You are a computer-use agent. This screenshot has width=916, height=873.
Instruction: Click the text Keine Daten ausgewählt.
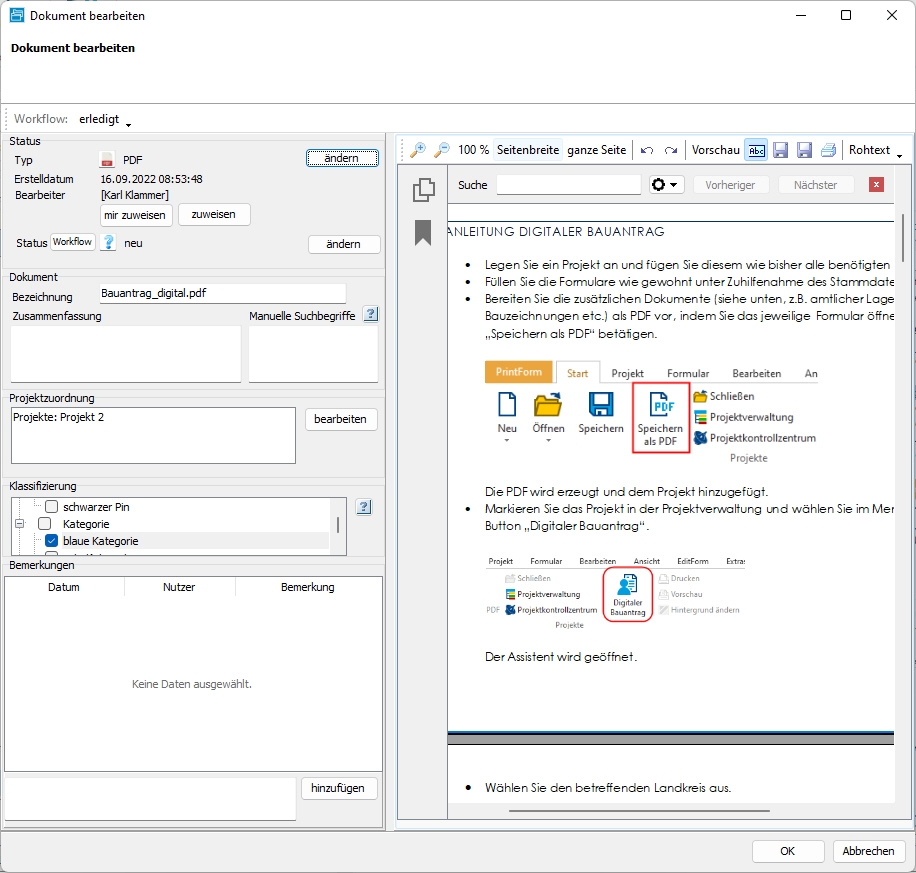coord(192,684)
